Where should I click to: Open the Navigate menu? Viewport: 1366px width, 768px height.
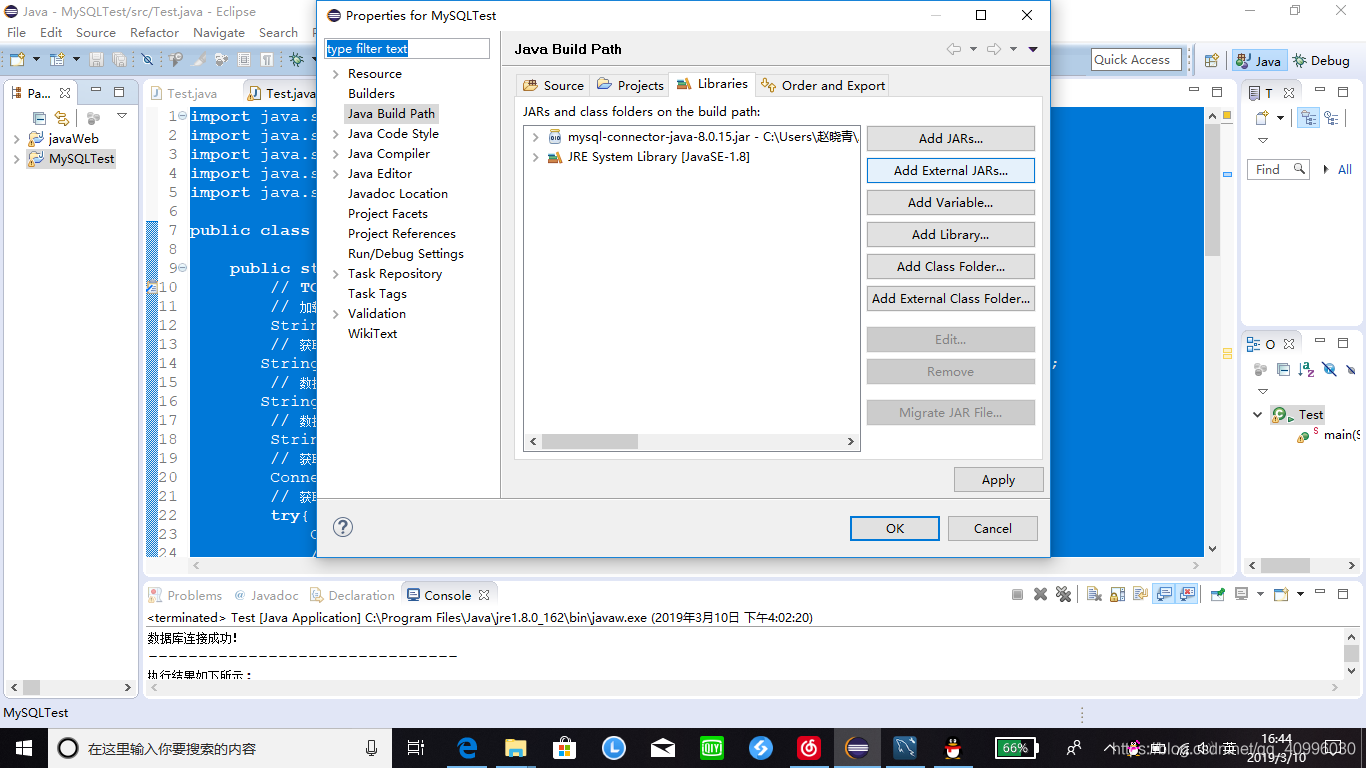point(219,32)
